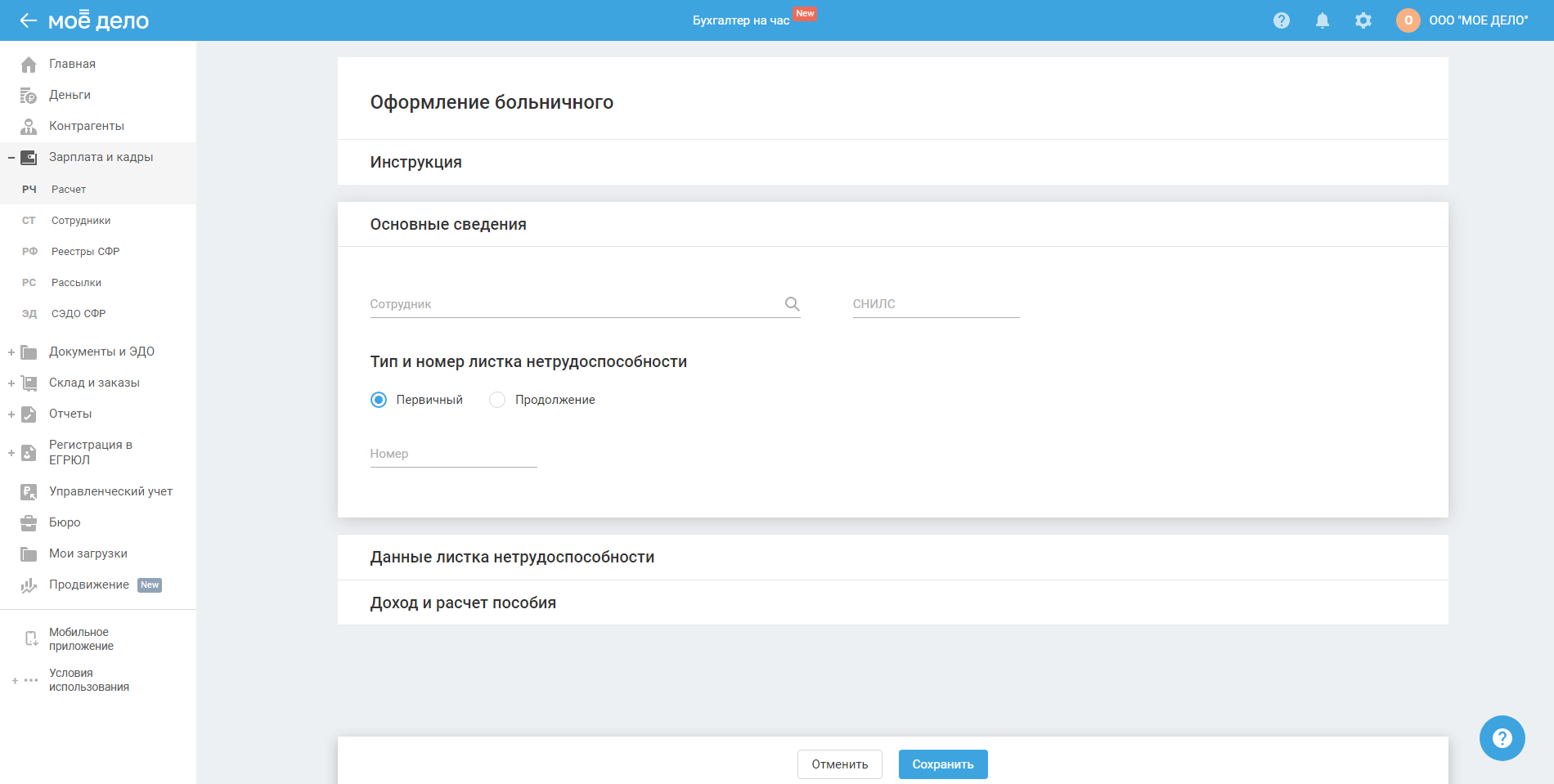Open Мобильное приложение link
This screenshot has height=784, width=1554.
pyautogui.click(x=81, y=639)
